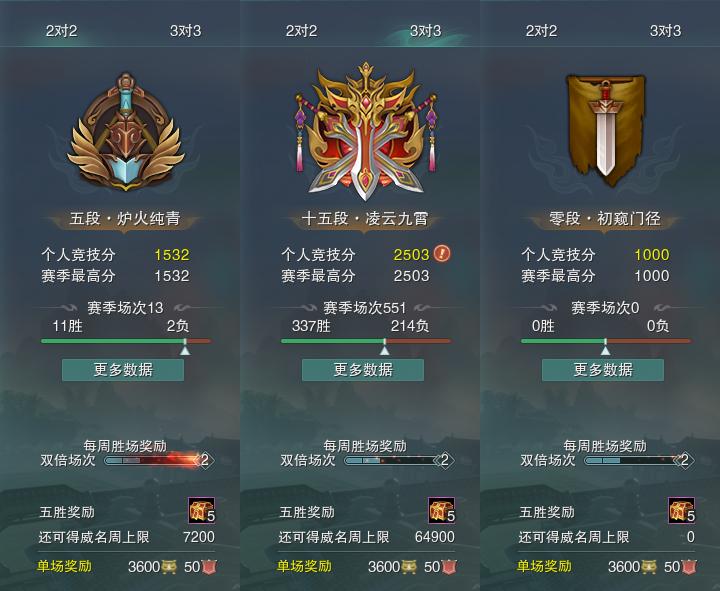
Task: Open the right panel's five-win reward chest
Action: point(681,510)
